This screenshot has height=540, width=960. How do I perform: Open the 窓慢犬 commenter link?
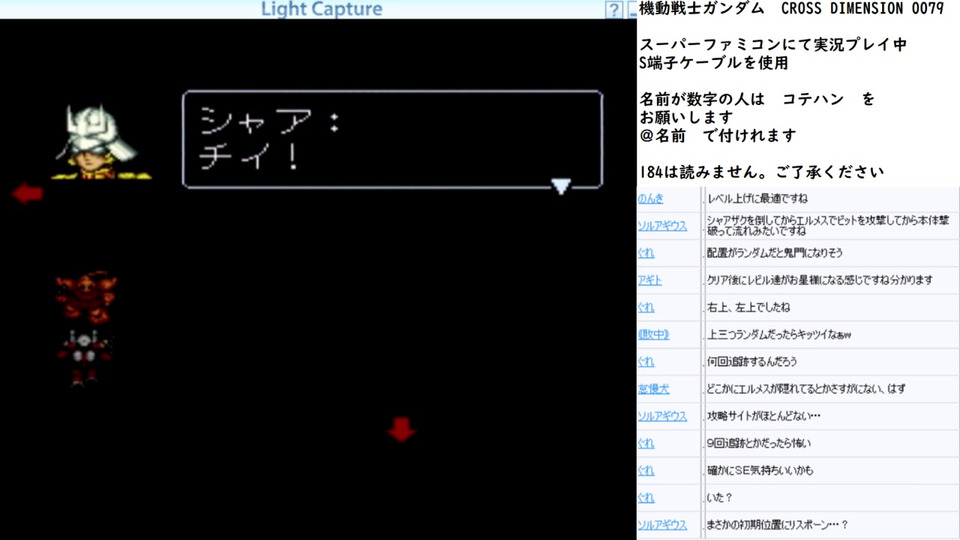click(653, 389)
